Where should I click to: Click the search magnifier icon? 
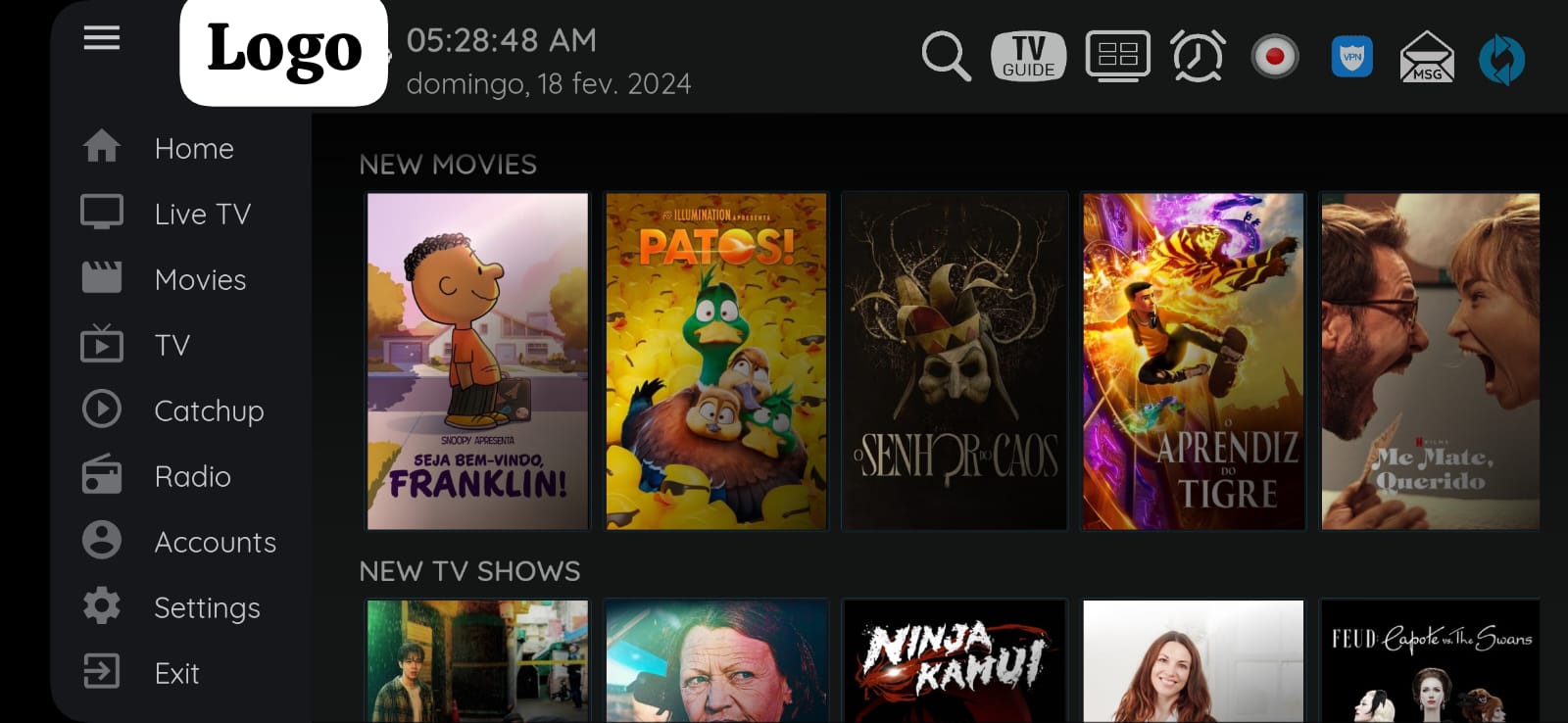pyautogui.click(x=946, y=56)
